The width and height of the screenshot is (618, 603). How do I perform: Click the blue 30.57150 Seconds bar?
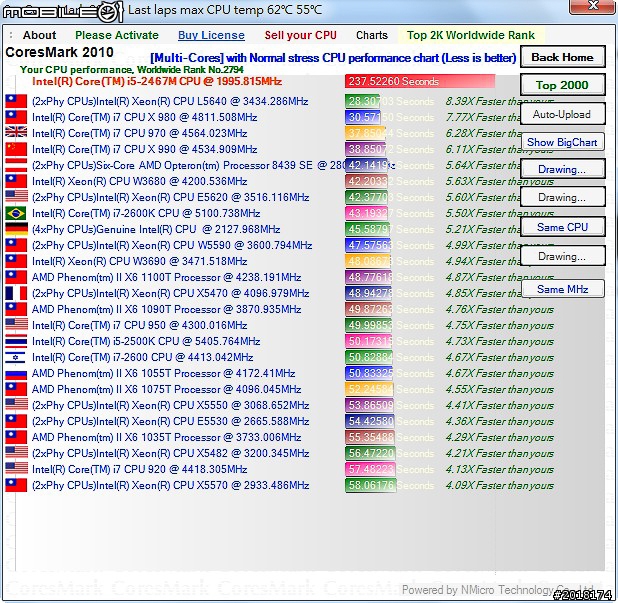click(x=363, y=117)
